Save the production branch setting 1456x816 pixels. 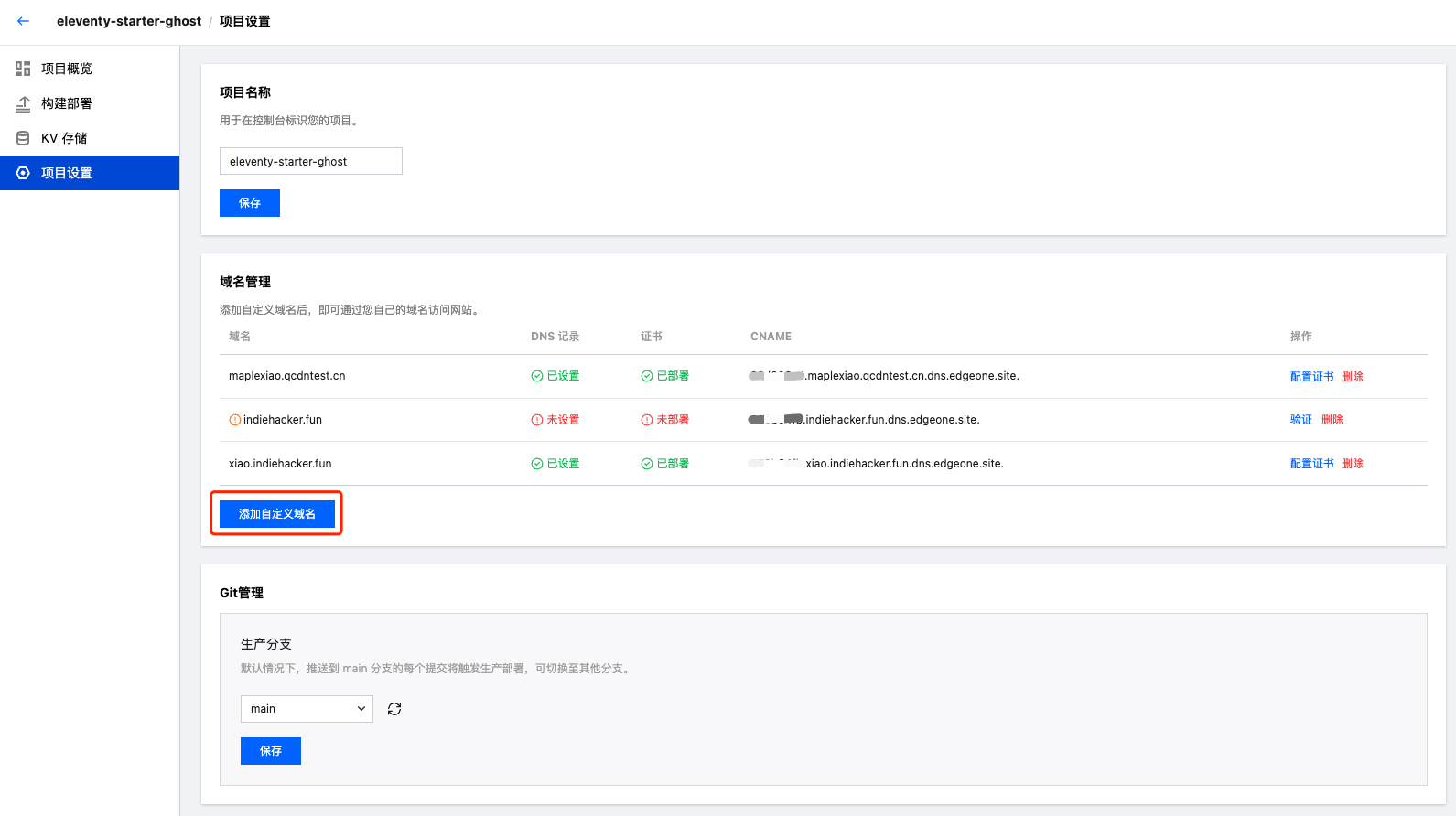[x=270, y=751]
